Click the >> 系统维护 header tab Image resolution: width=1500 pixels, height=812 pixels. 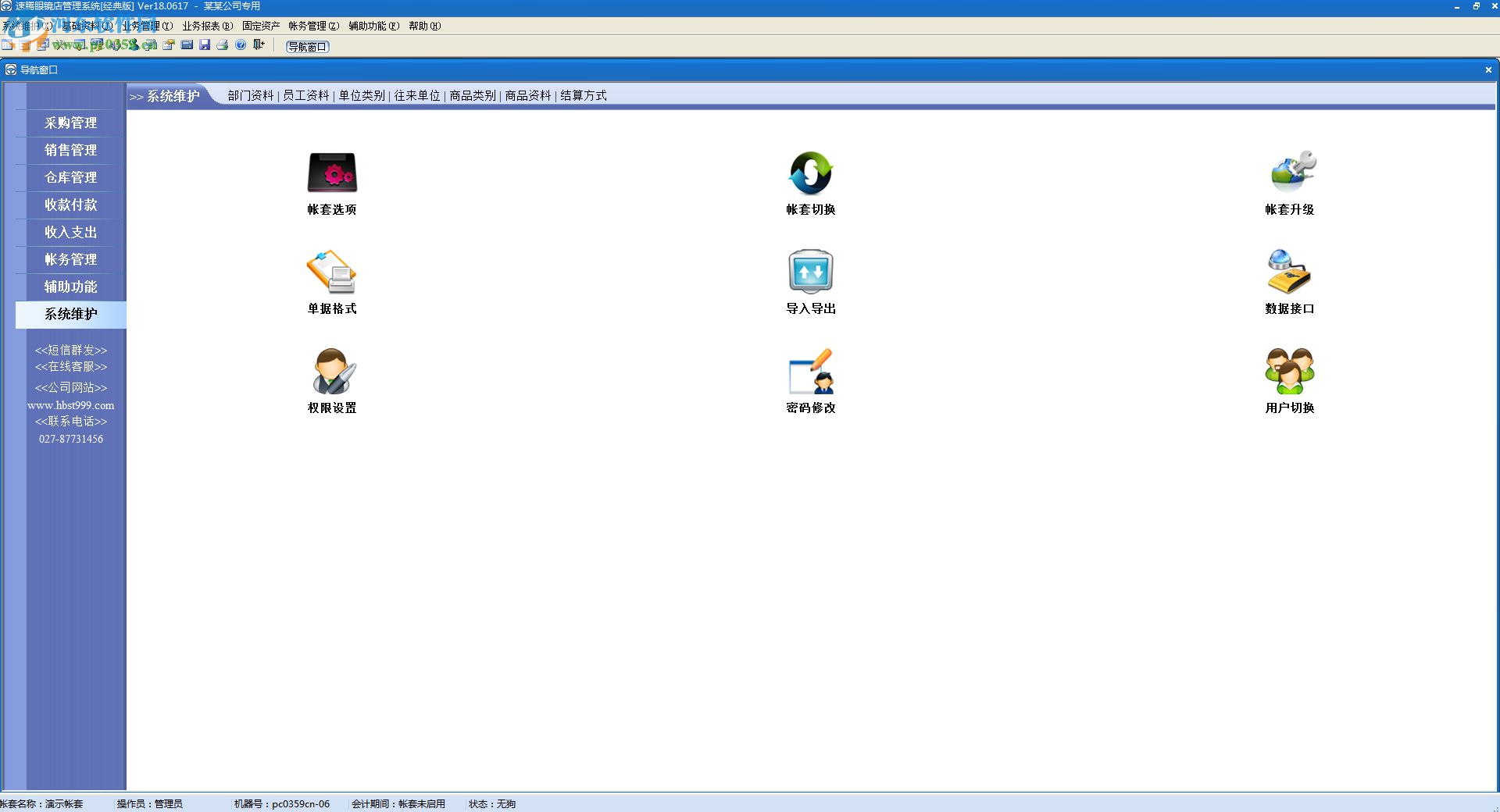[165, 96]
